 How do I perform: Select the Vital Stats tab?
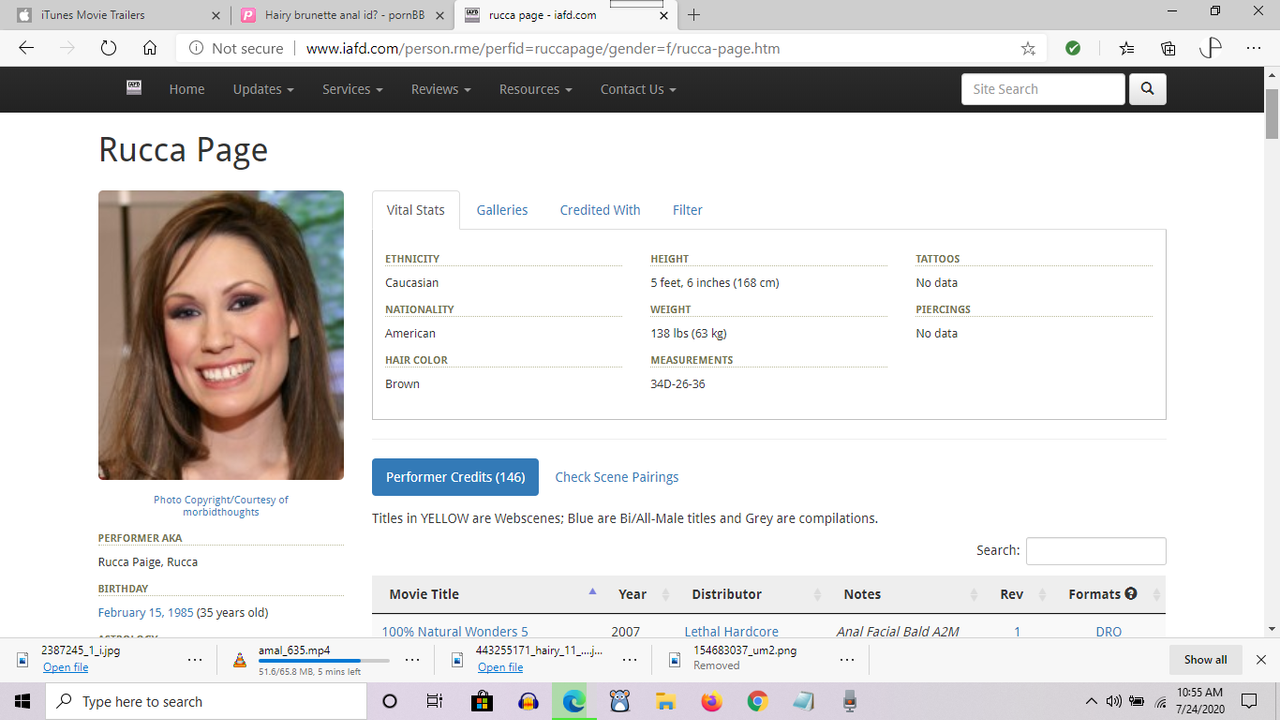tap(416, 210)
